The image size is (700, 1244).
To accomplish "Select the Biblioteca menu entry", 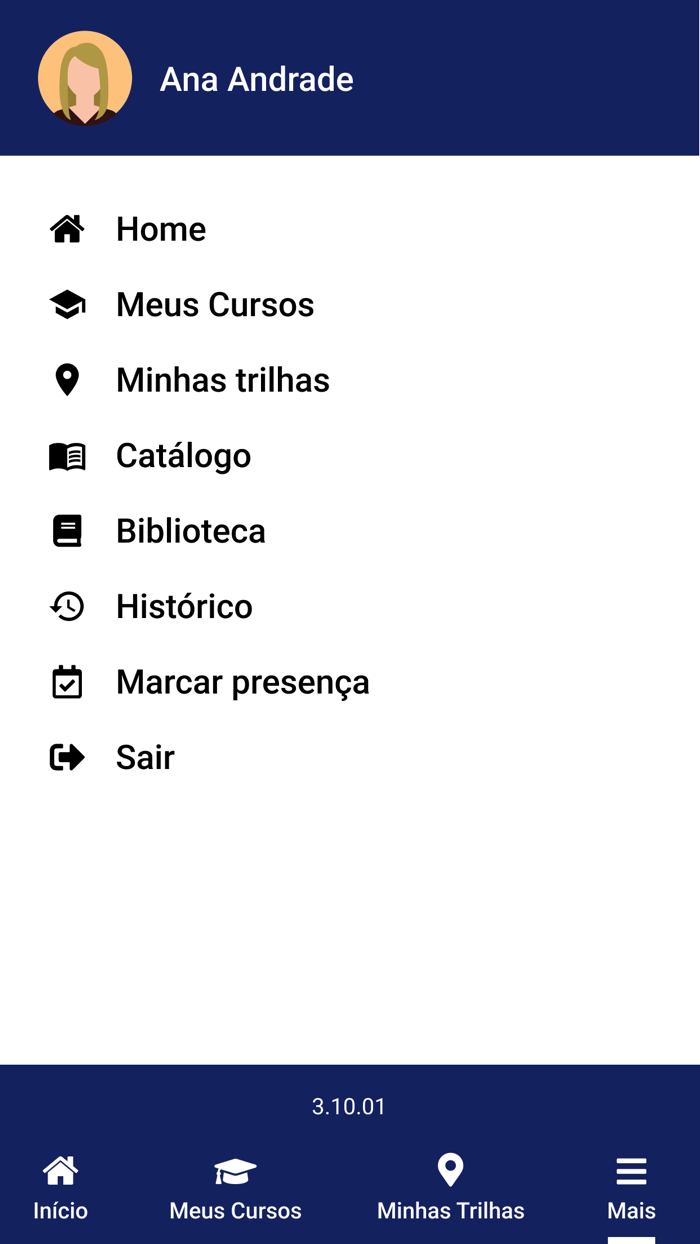I will tap(191, 530).
